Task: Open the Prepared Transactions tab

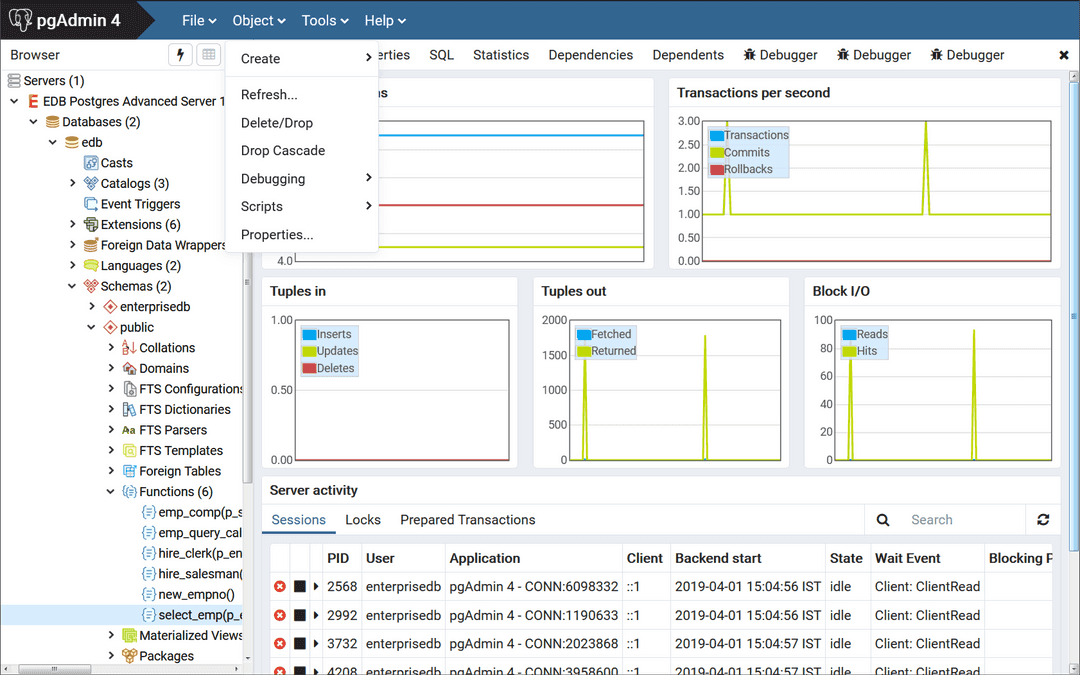Action: point(467,520)
